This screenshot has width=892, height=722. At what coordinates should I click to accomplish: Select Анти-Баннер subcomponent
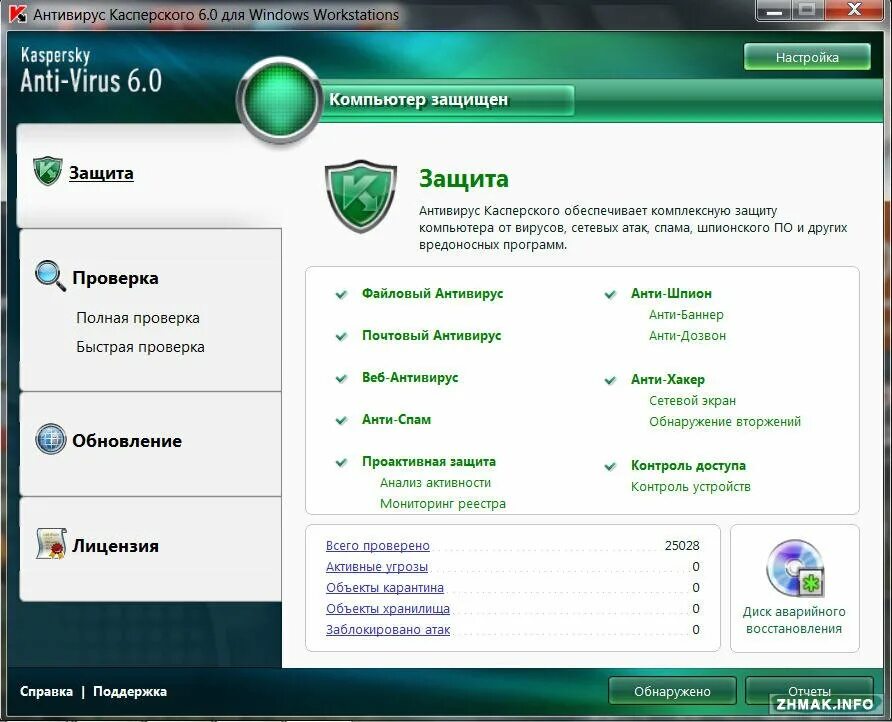[x=686, y=315]
